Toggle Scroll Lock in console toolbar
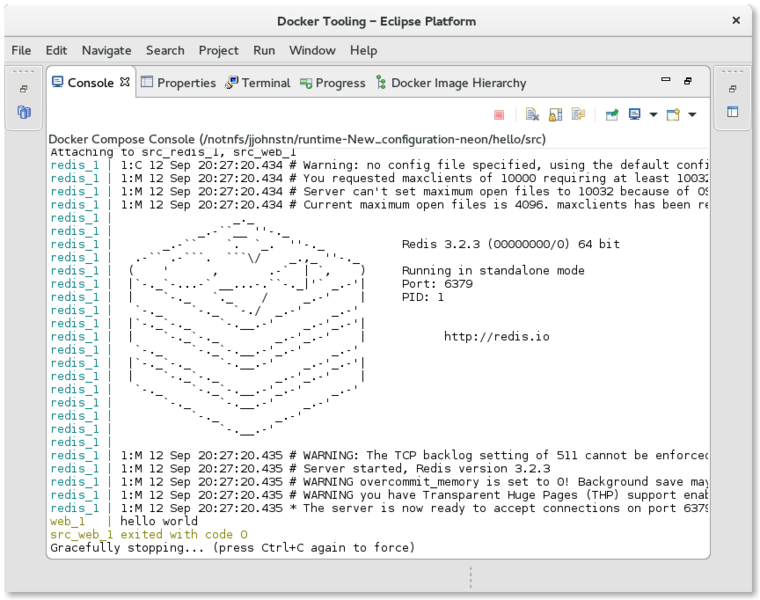This screenshot has width=760, height=600. (555, 114)
